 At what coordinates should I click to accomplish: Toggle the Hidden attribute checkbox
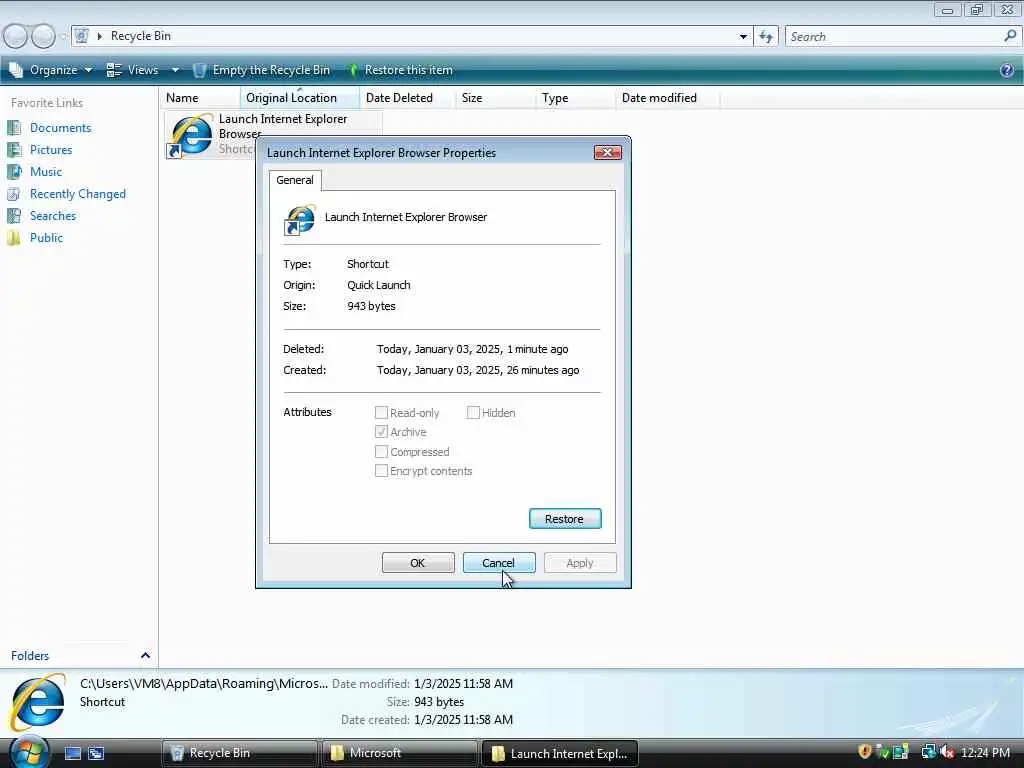point(473,413)
